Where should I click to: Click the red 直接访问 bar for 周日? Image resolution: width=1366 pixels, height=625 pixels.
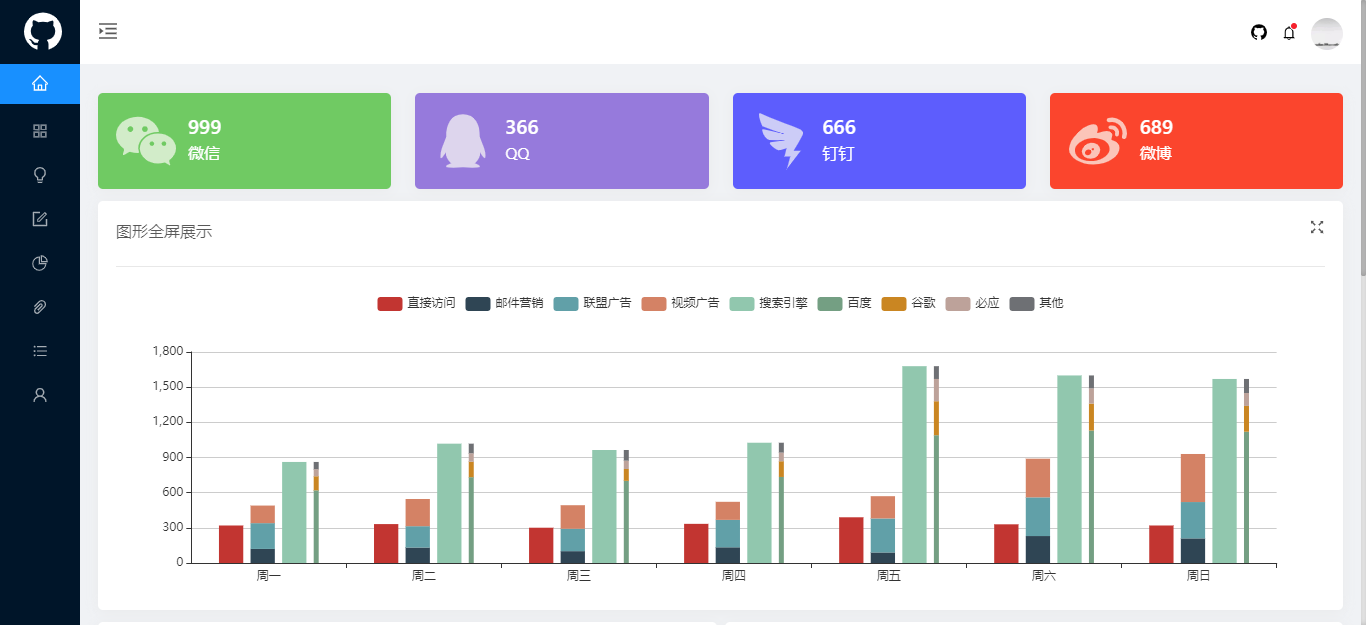(x=1161, y=544)
